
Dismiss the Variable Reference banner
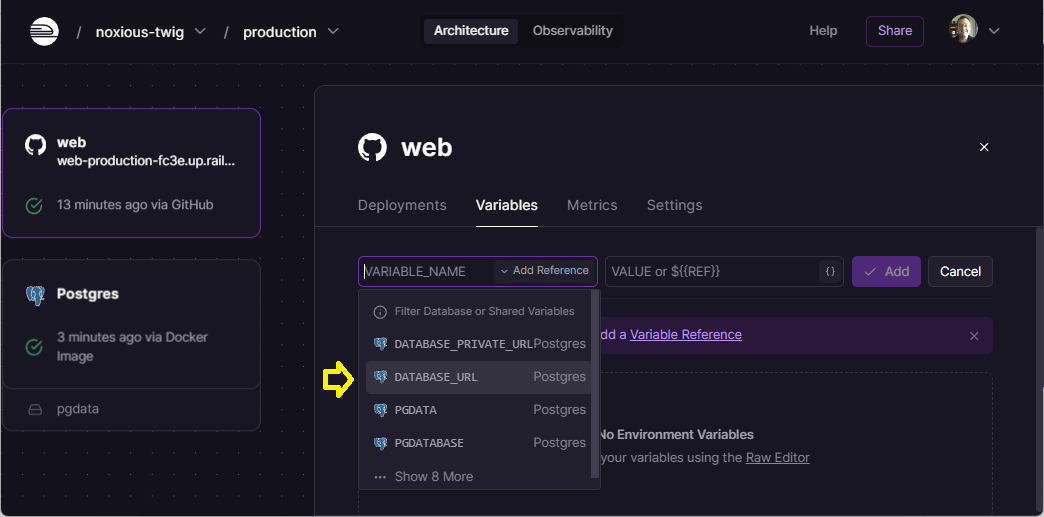(x=974, y=336)
